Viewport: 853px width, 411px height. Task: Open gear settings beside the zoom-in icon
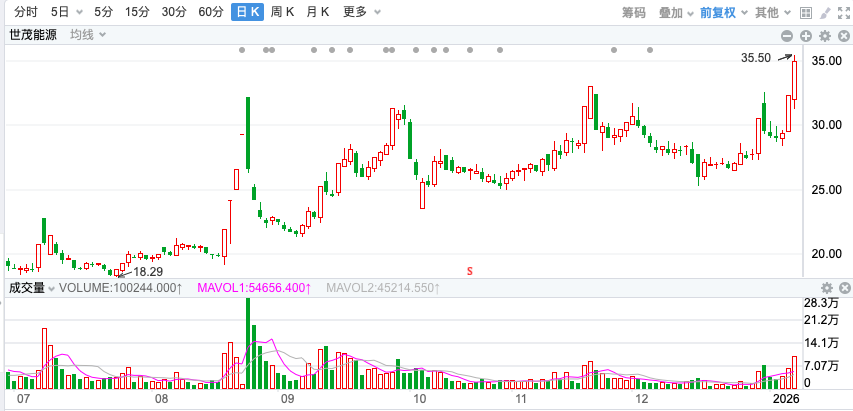tap(824, 35)
